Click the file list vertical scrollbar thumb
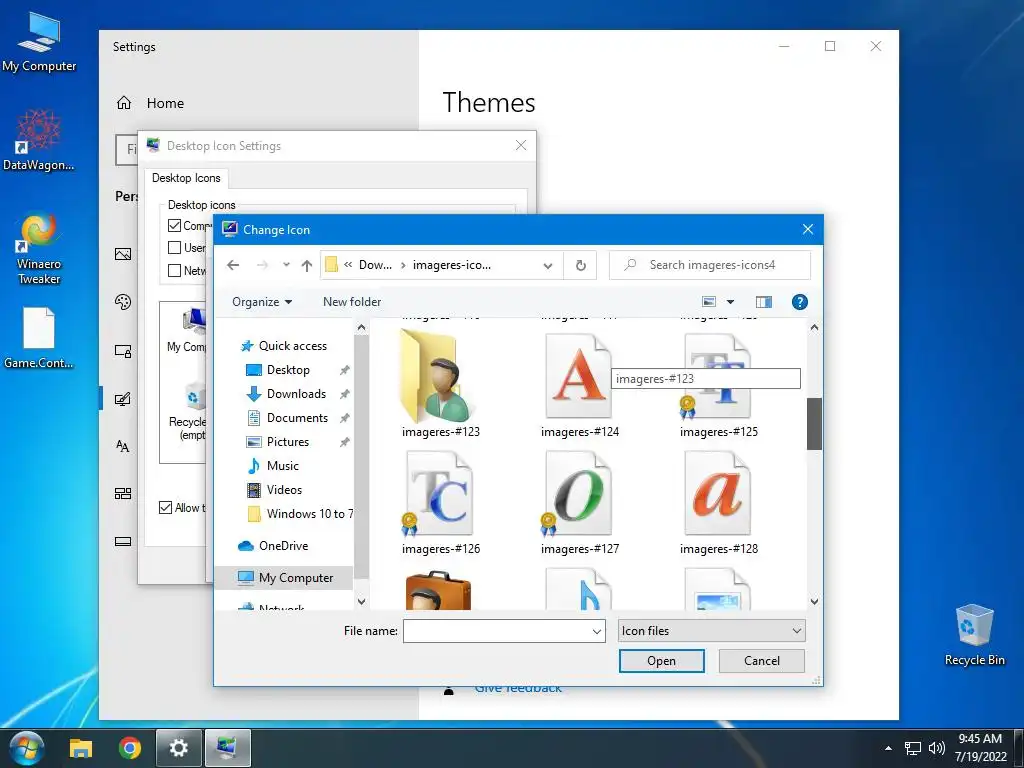1024x768 pixels. click(814, 424)
